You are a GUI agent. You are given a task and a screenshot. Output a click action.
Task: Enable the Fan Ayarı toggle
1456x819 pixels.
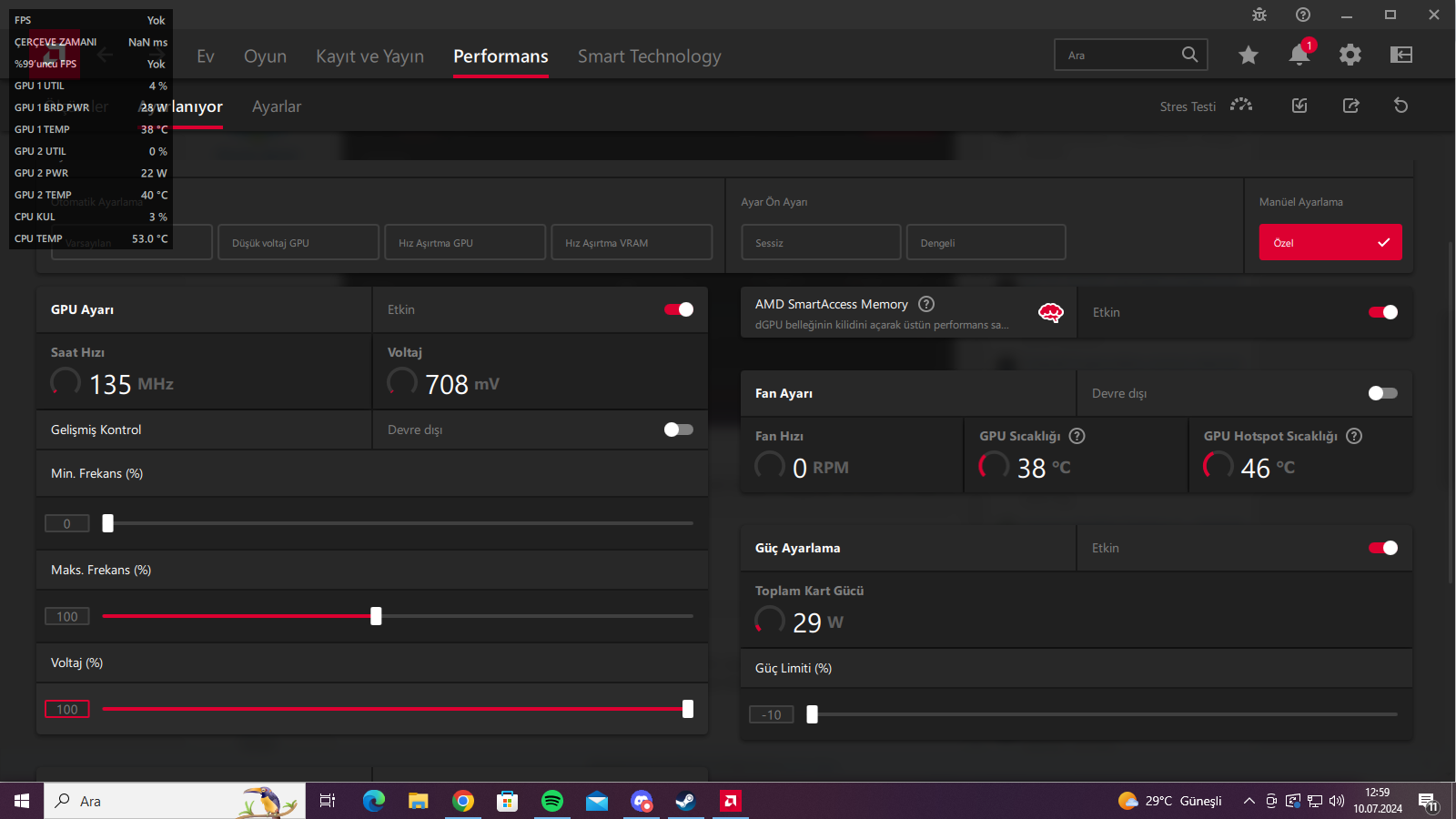pyautogui.click(x=1383, y=393)
